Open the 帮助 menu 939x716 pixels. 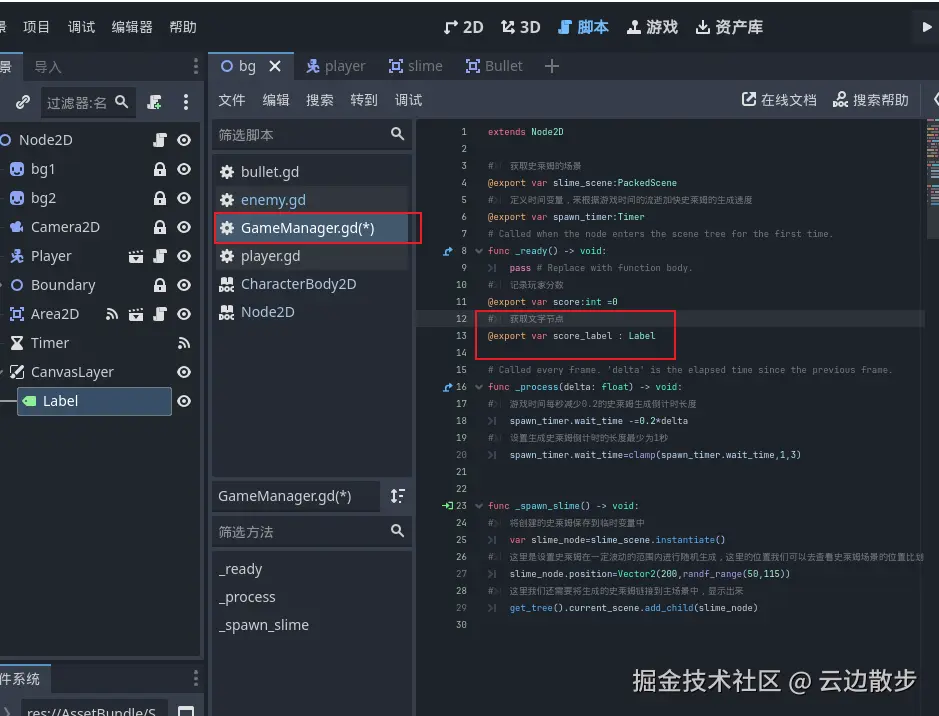pos(183,27)
